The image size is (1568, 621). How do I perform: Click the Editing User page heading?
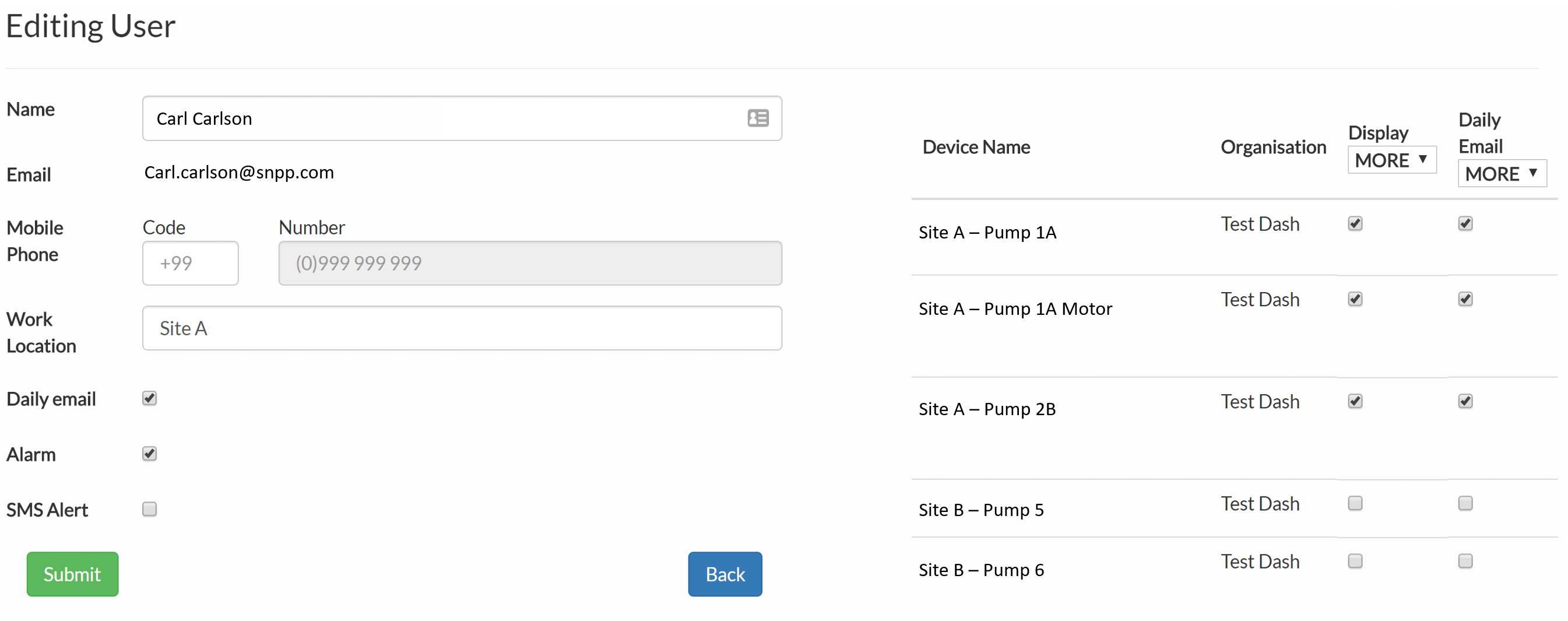[x=91, y=26]
